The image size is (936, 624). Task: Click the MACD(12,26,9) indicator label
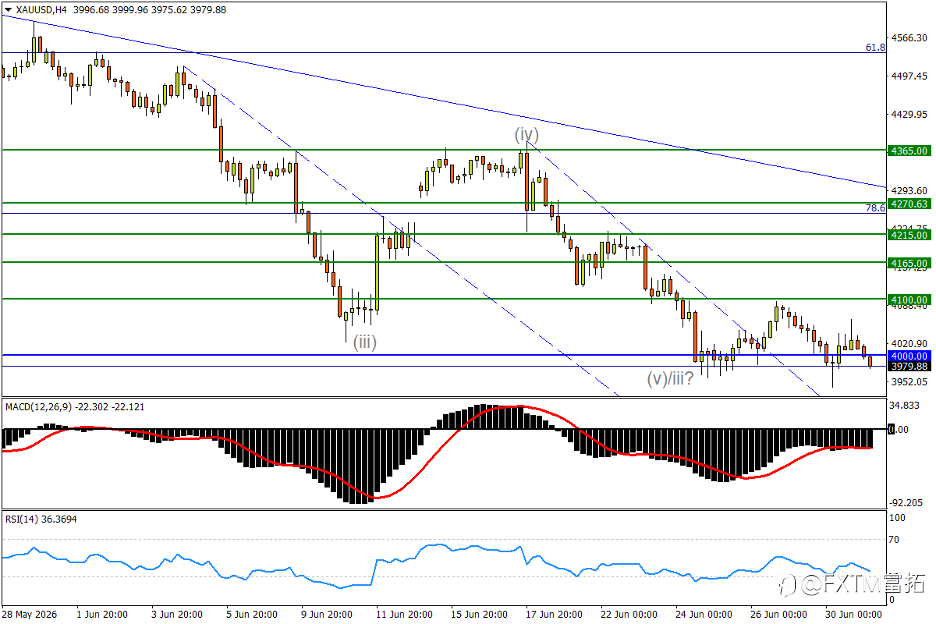76,407
